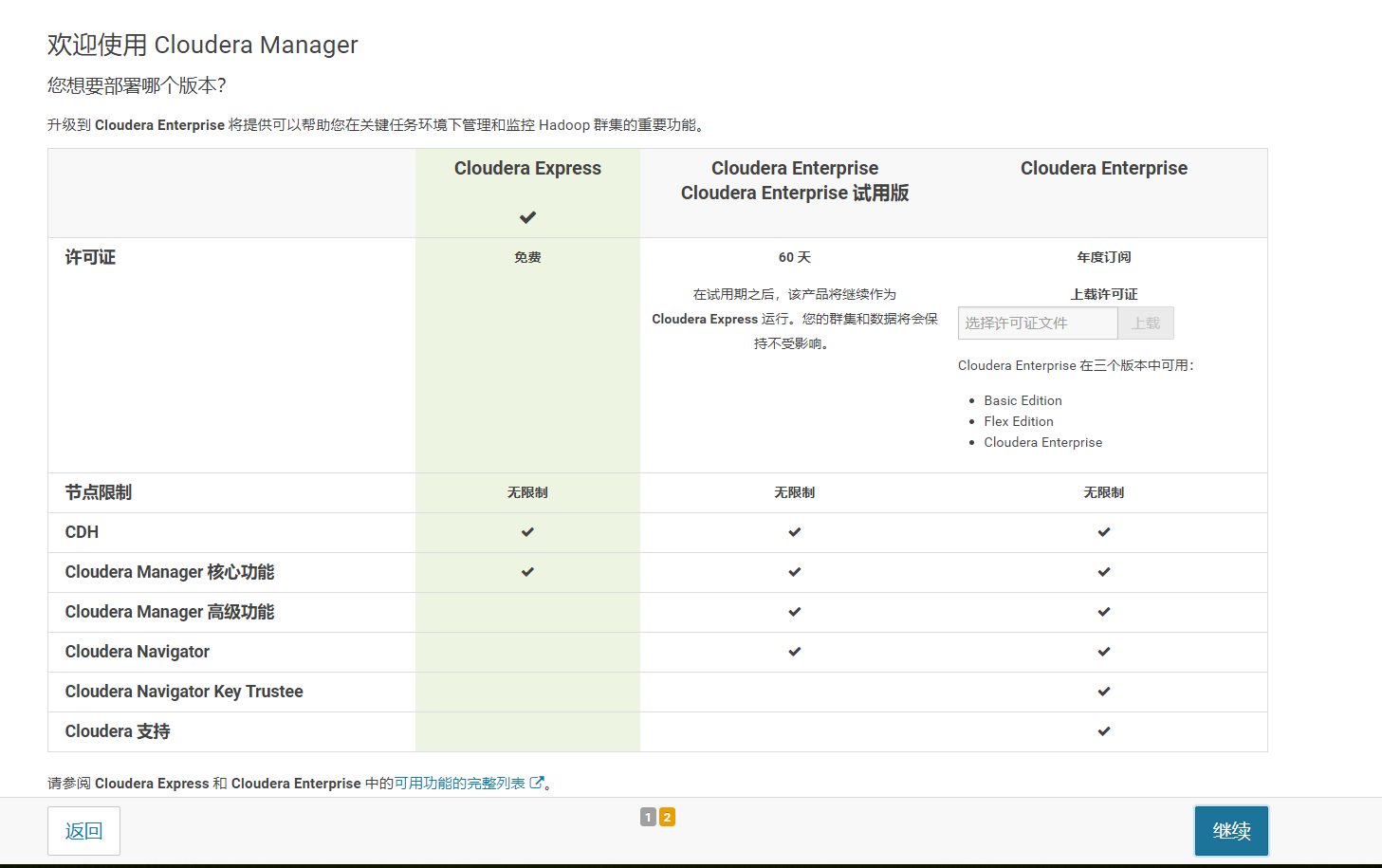Click 核心功能 checkmark in Express column
This screenshot has width=1382, height=868.
coord(527,572)
